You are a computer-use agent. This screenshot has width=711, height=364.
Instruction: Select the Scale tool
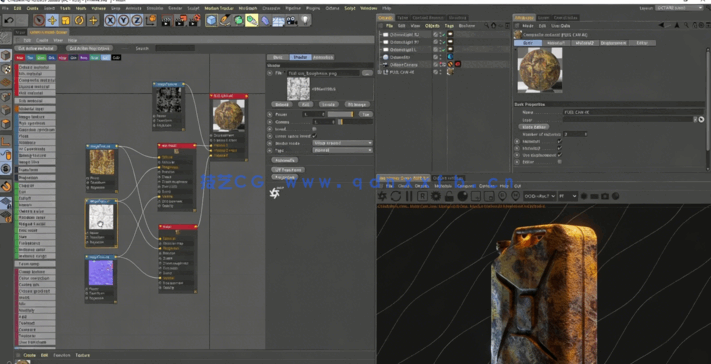[66, 20]
